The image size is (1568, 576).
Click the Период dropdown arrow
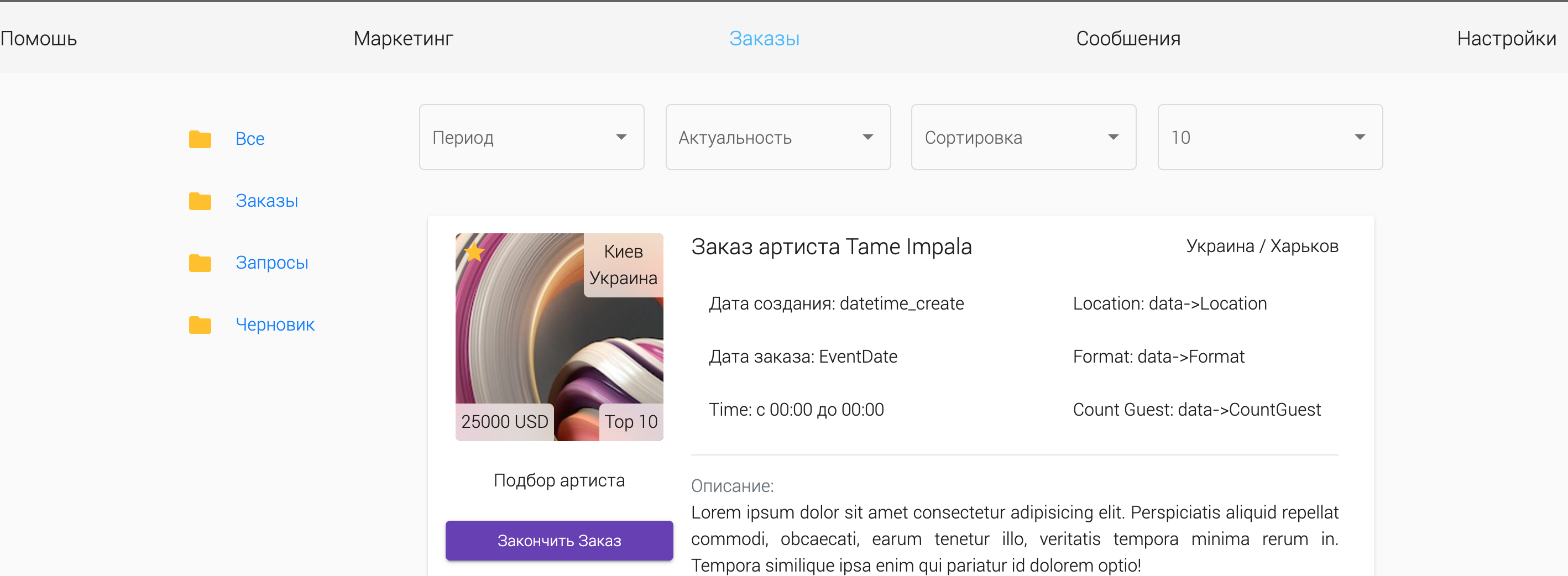621,137
